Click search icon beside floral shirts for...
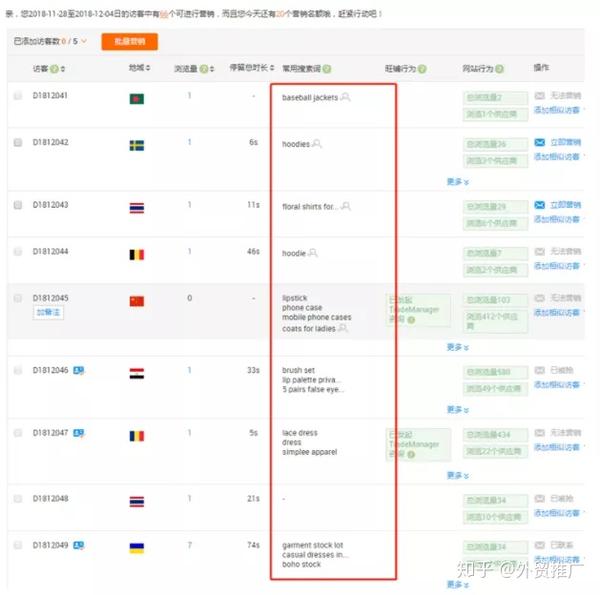This screenshot has width=600, height=595. 346,206
